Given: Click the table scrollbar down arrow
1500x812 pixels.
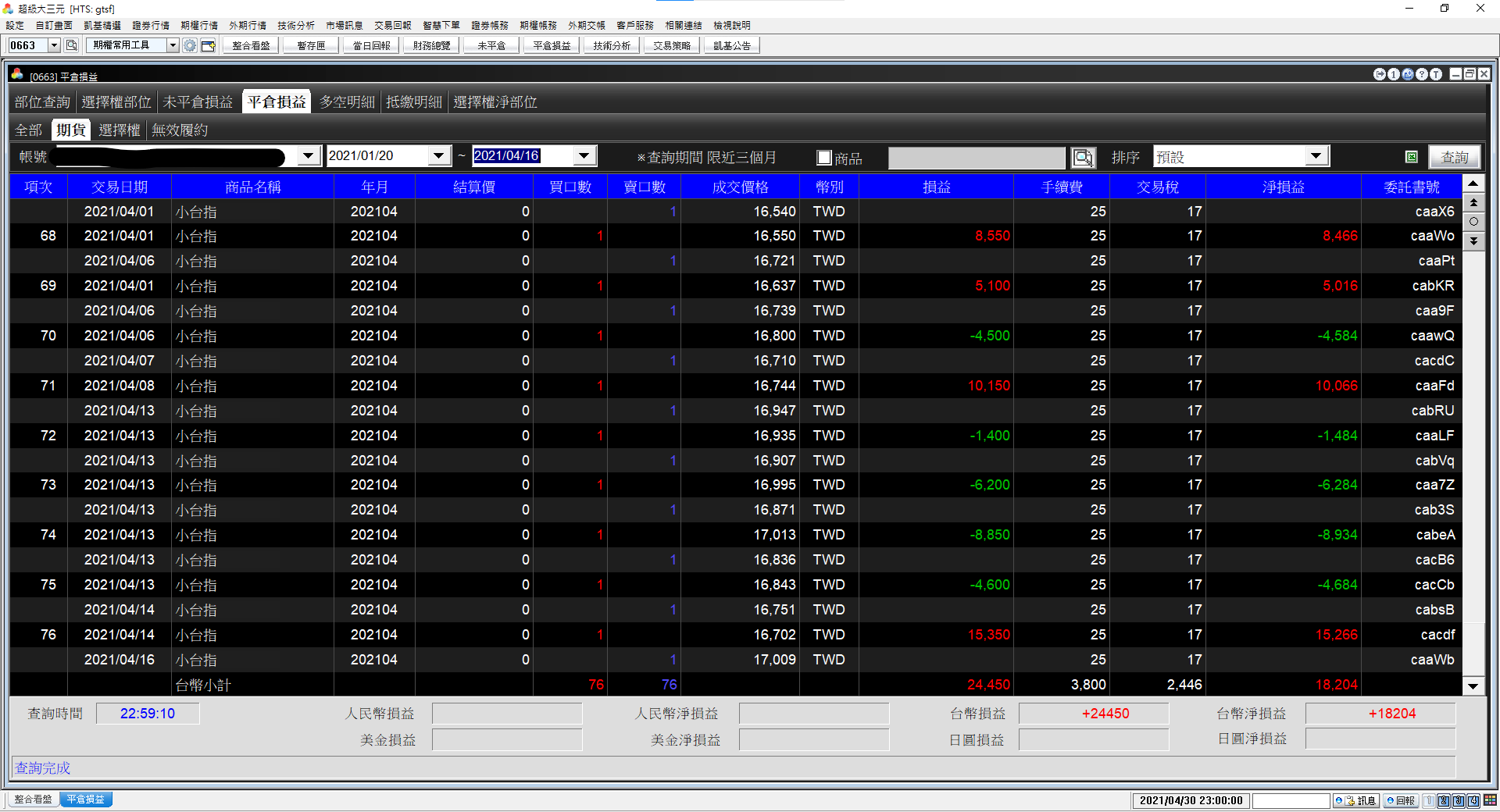Looking at the screenshot, I should point(1473,686).
